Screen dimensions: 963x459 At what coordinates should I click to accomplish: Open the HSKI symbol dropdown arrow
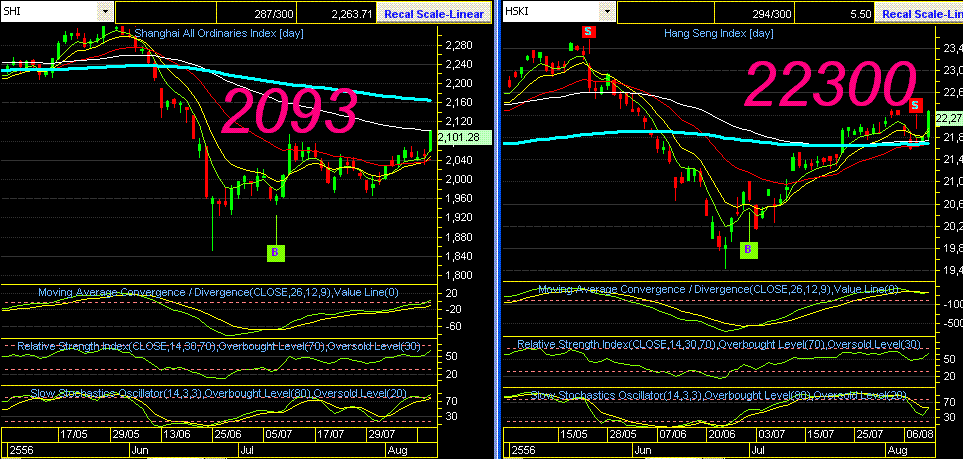[x=607, y=11]
